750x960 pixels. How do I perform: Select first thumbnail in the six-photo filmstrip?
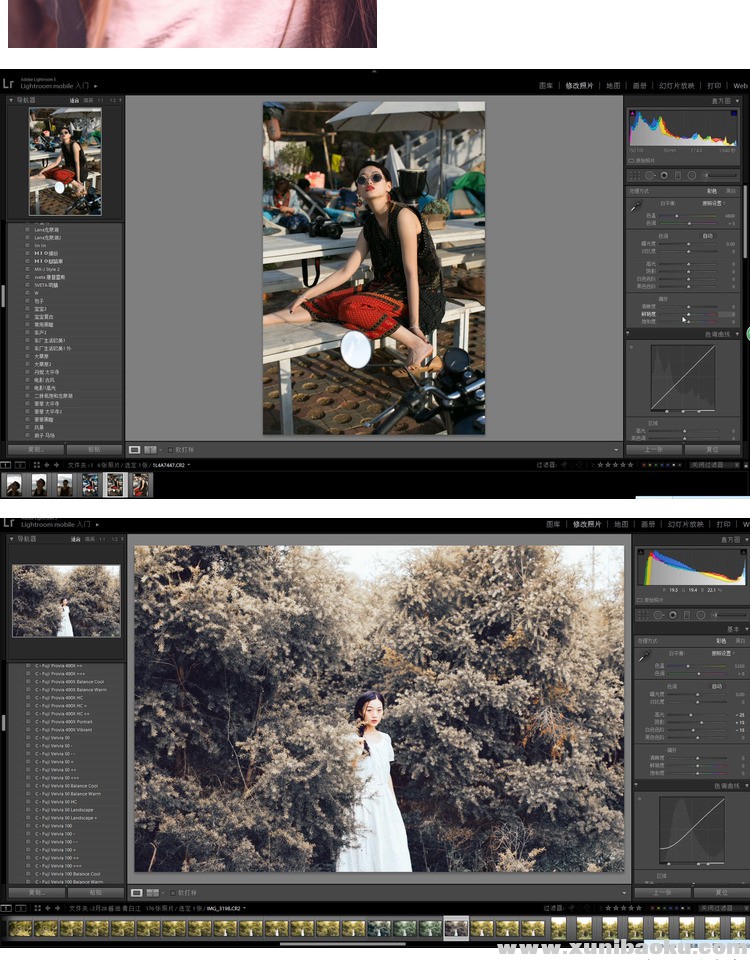pyautogui.click(x=14, y=486)
